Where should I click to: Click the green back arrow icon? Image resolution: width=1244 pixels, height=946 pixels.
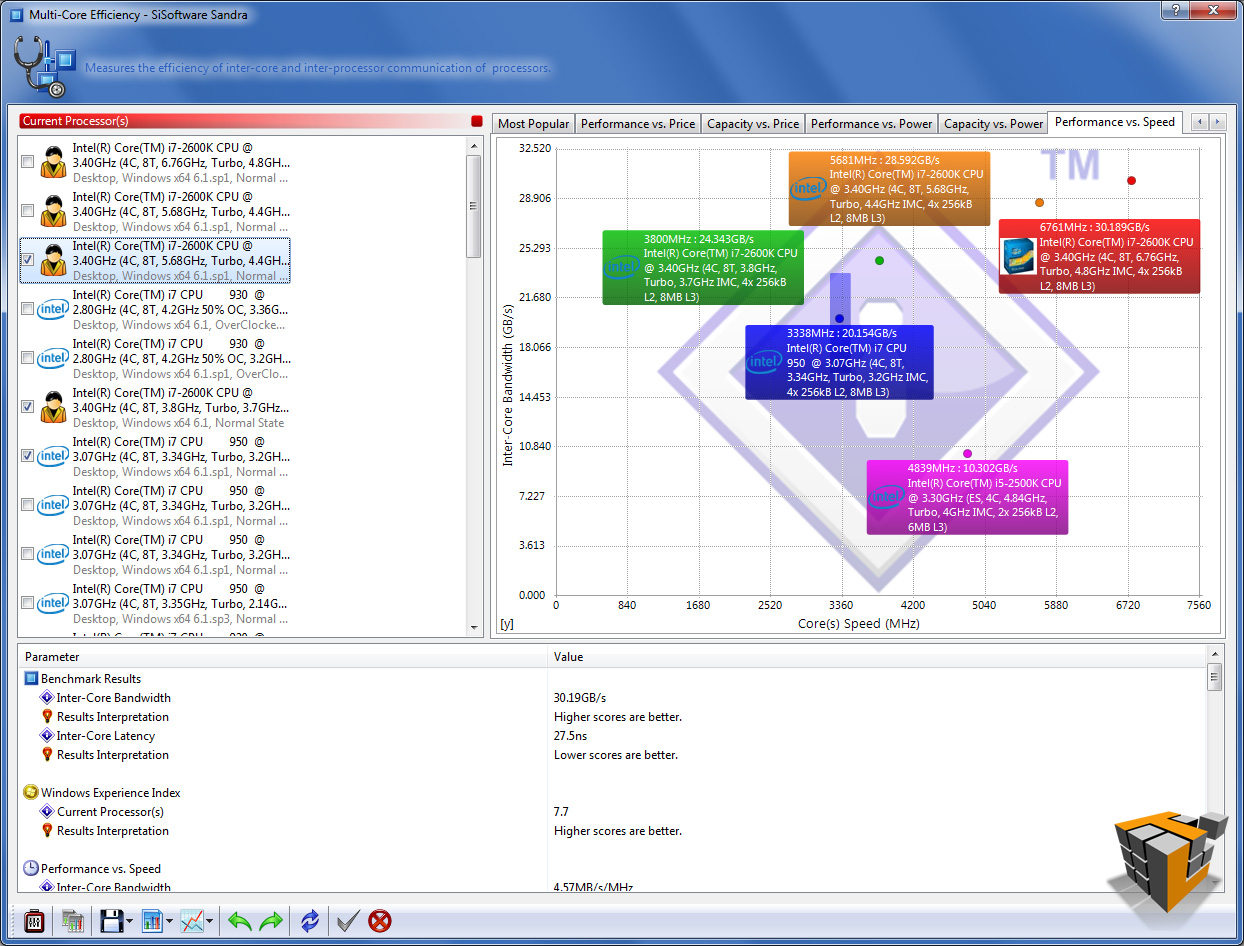click(x=240, y=921)
